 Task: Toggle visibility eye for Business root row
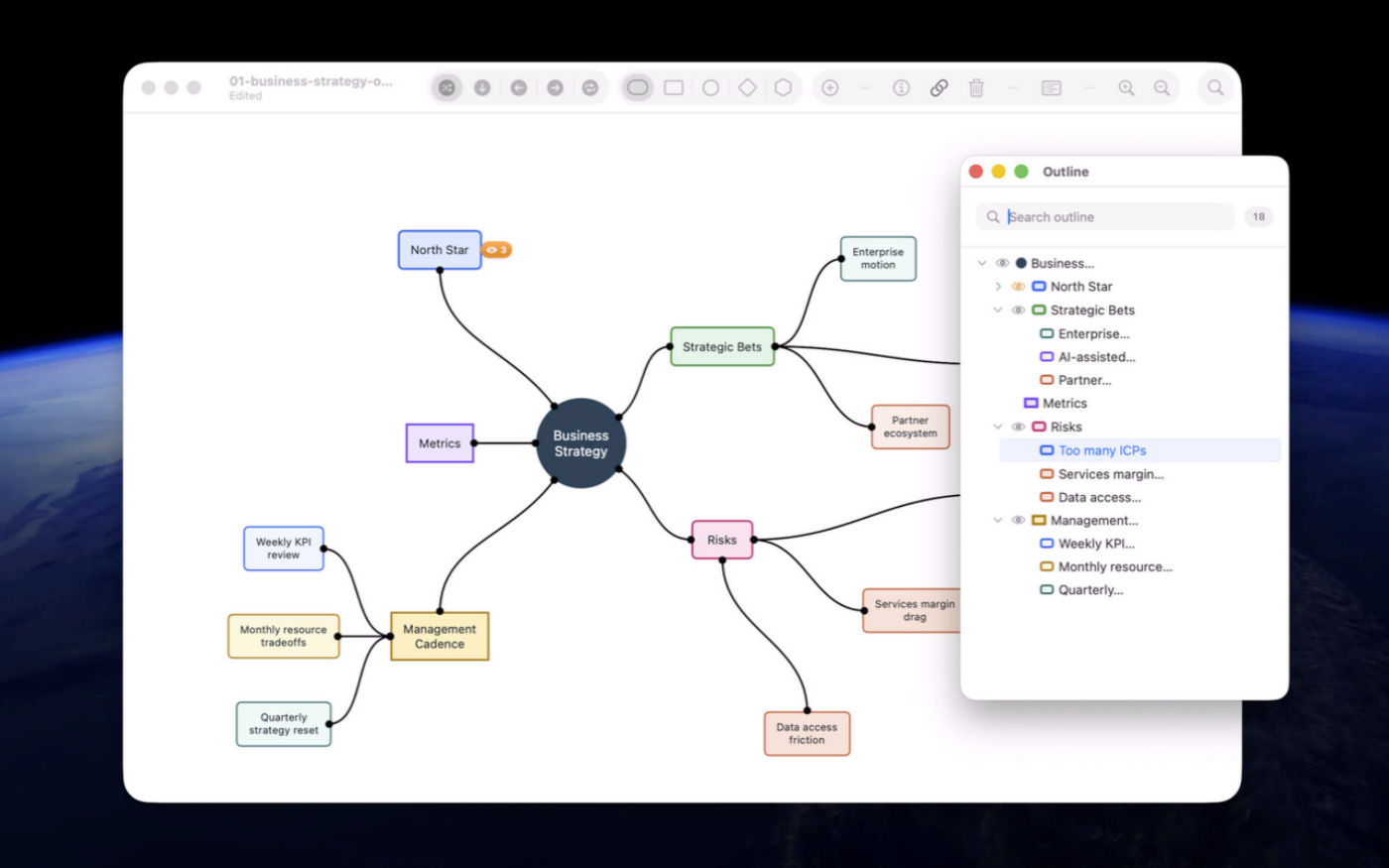(x=1003, y=263)
